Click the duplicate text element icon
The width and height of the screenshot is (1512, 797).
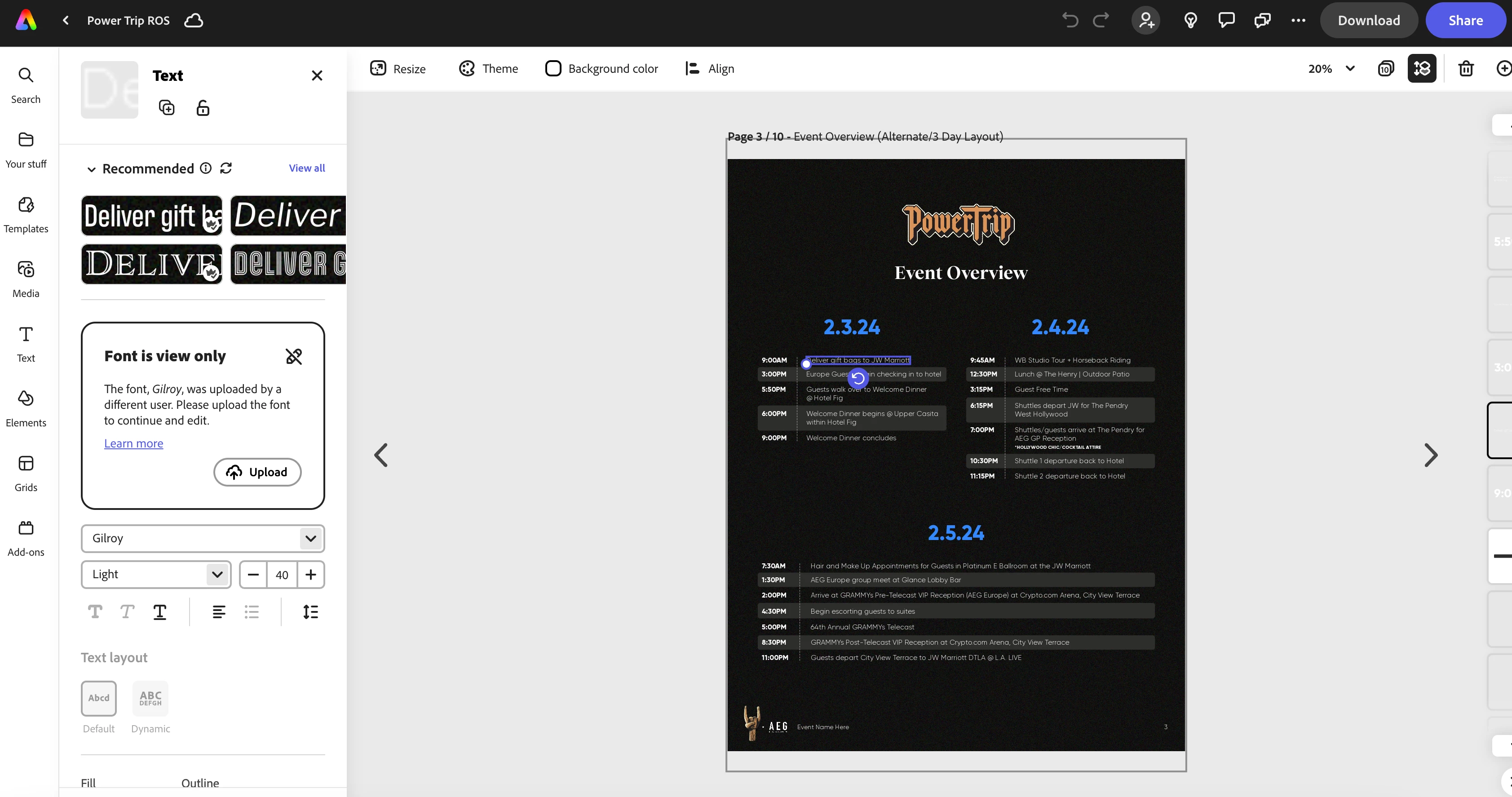(x=167, y=108)
